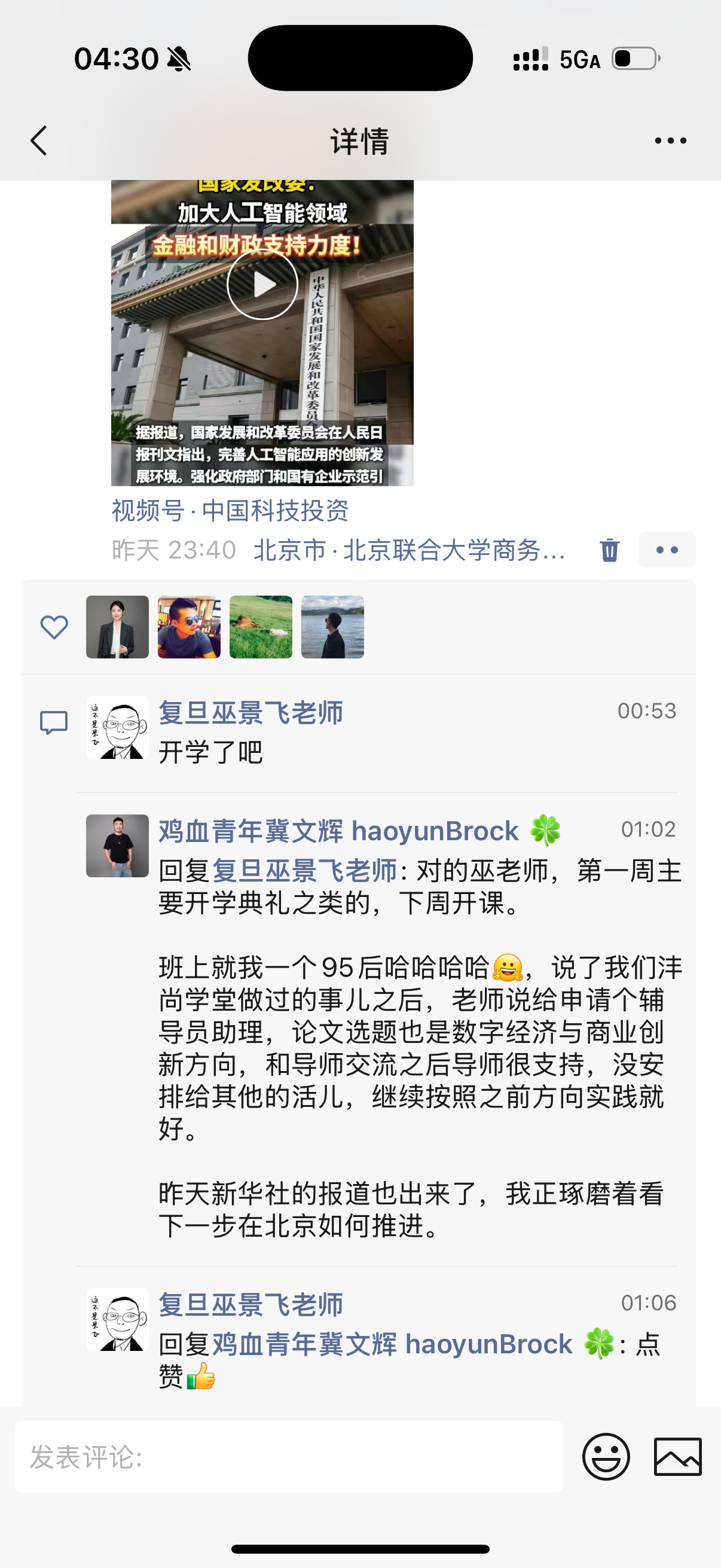Open 鸡血青年冀文辉 haoyunBrock profile name
Image resolution: width=721 pixels, height=1568 pixels.
click(339, 831)
